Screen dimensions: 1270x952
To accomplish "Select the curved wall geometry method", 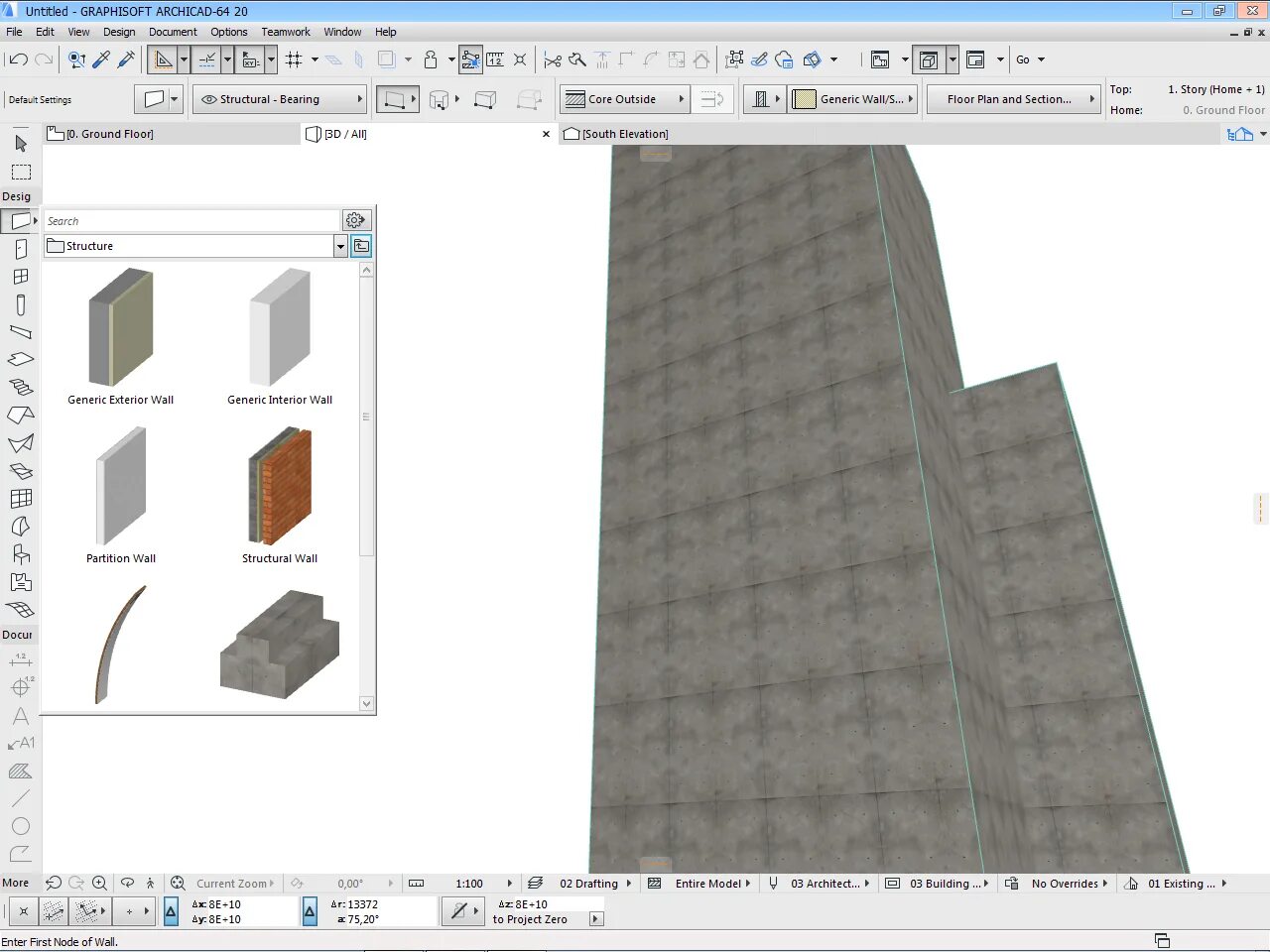I will pyautogui.click(x=439, y=99).
